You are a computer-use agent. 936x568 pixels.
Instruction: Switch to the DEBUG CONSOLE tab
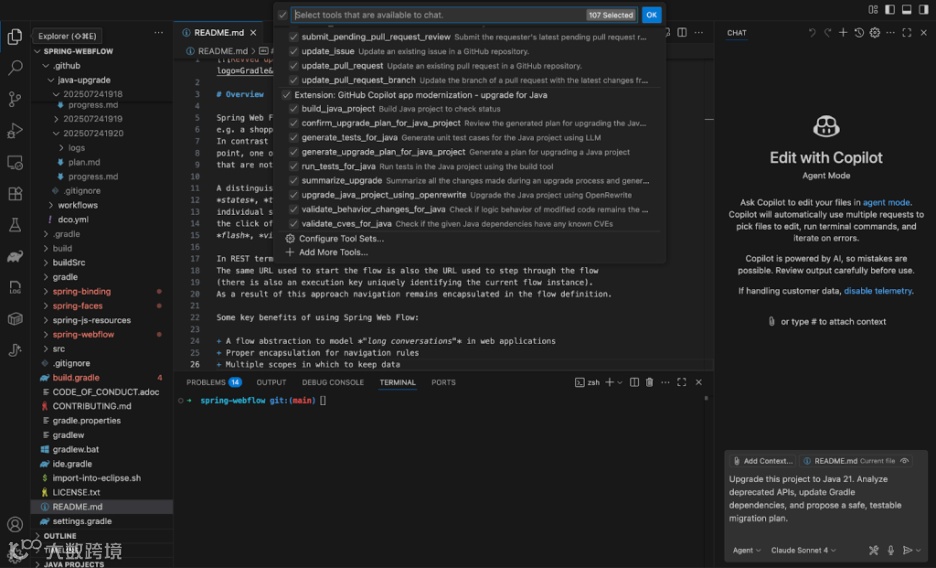point(332,382)
